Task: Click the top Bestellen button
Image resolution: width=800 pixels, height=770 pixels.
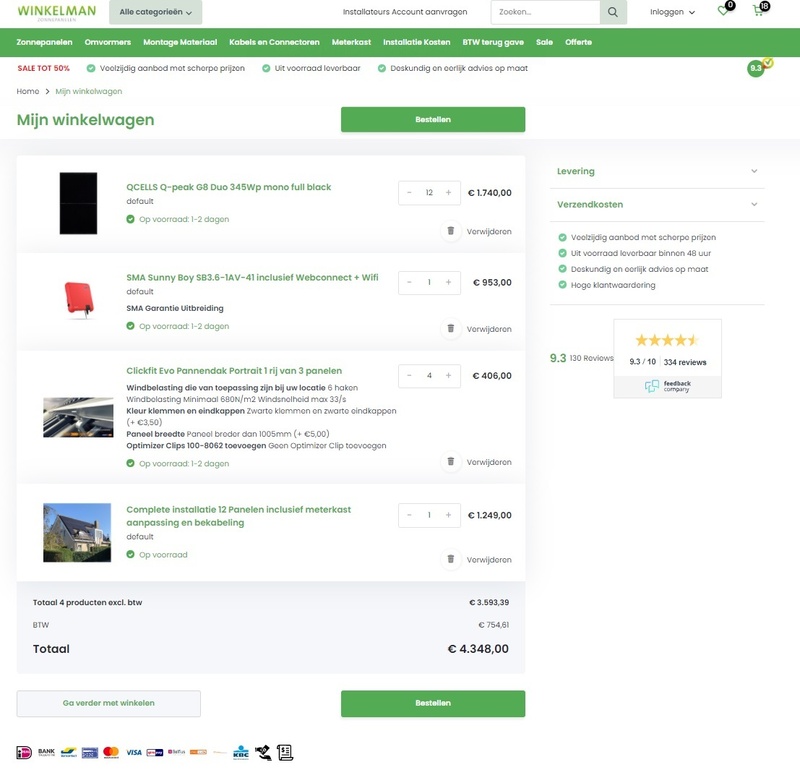Action: [433, 119]
